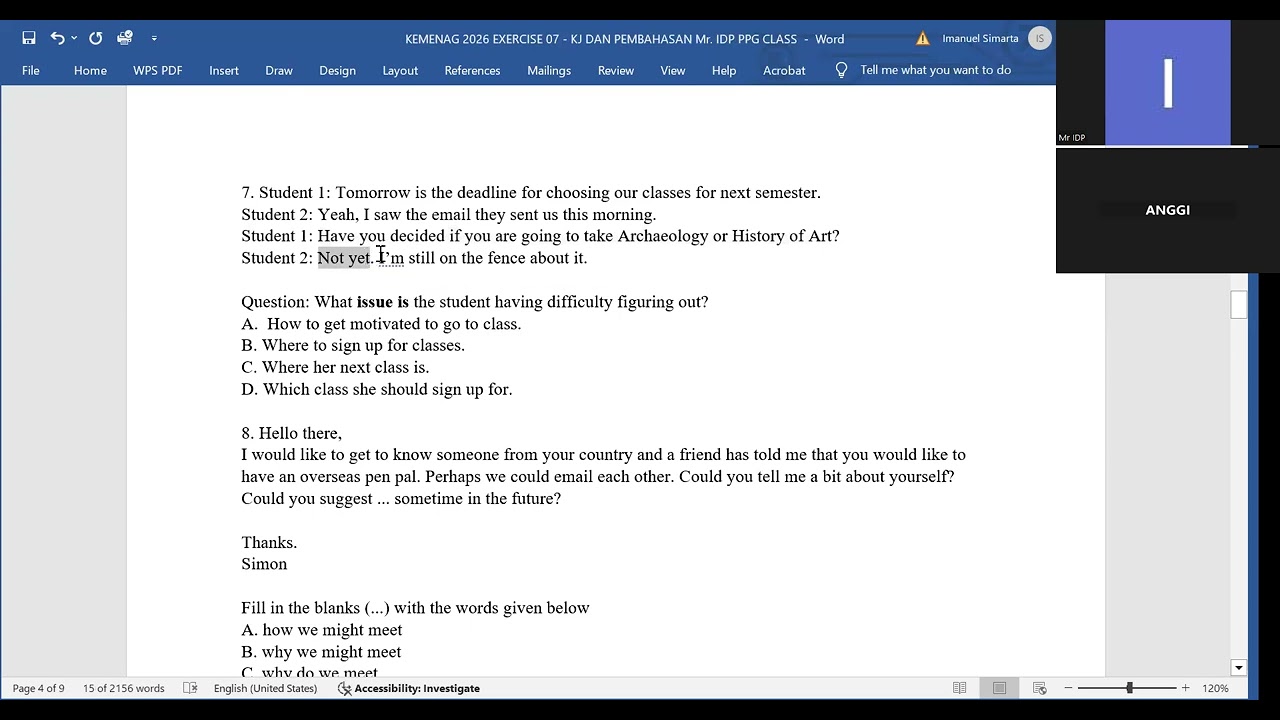Open the Layout tab
1280x720 pixels.
click(400, 70)
